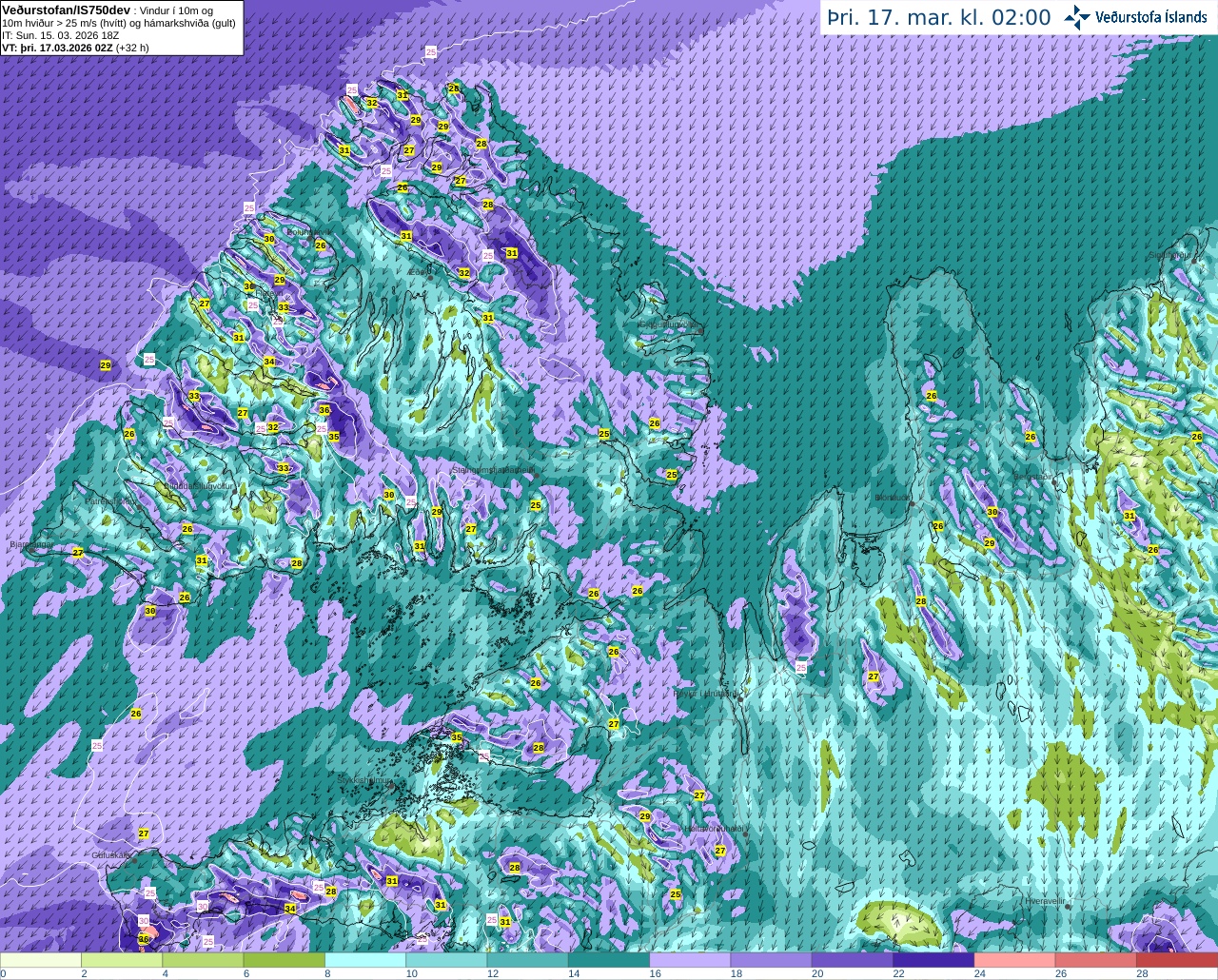Viewport: 1218px width, 980px height.
Task: Click yellow gust marker 35 above Stykkishólmur
Action: pyautogui.click(x=457, y=737)
